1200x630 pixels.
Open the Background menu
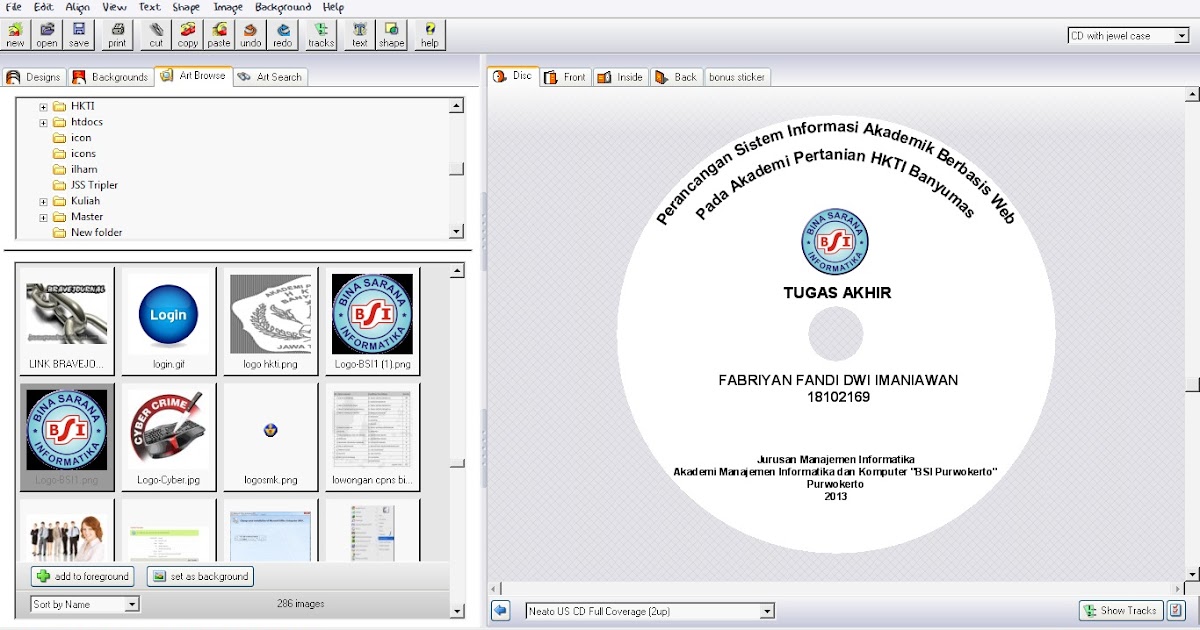coord(283,7)
